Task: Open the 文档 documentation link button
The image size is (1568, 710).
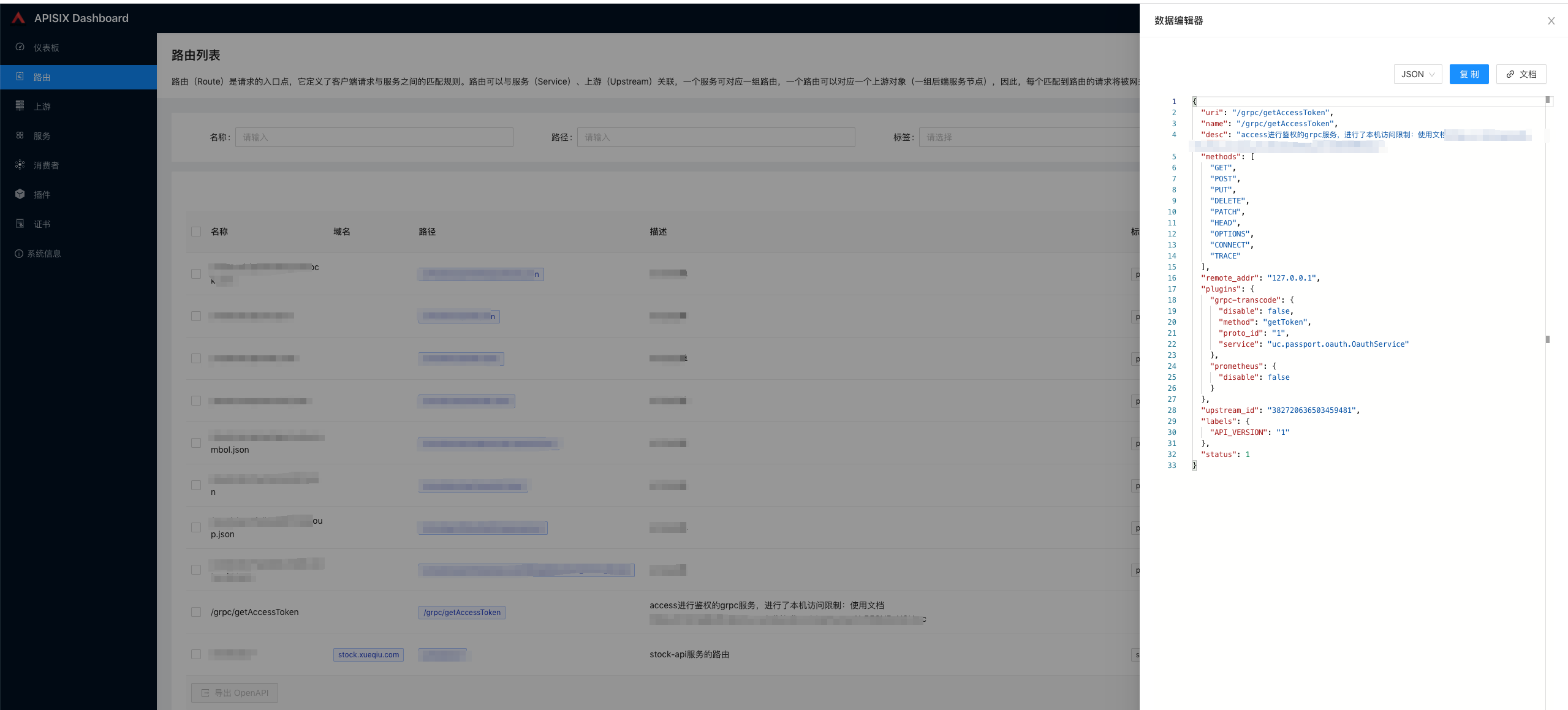Action: tap(1521, 74)
